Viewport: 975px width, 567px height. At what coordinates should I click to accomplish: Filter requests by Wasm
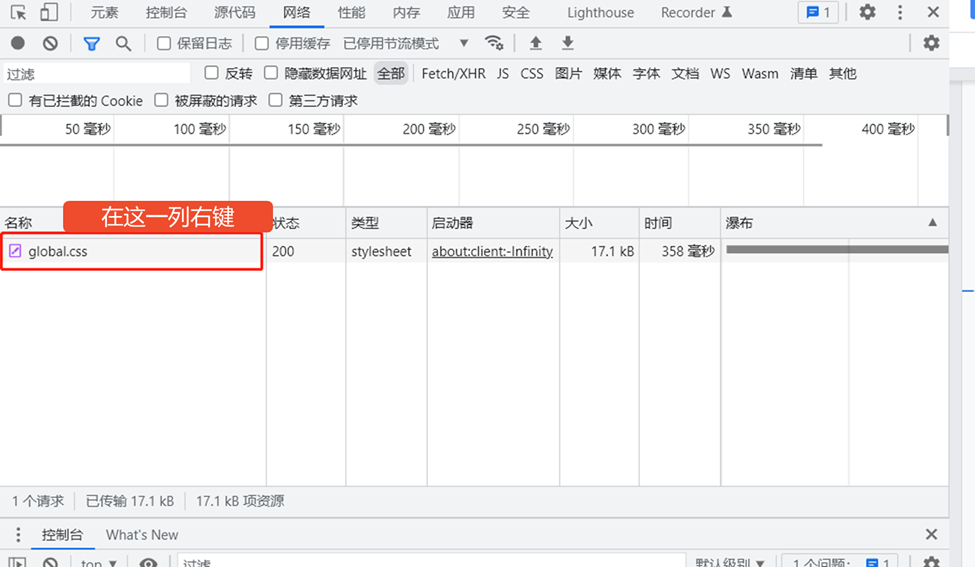tap(760, 73)
